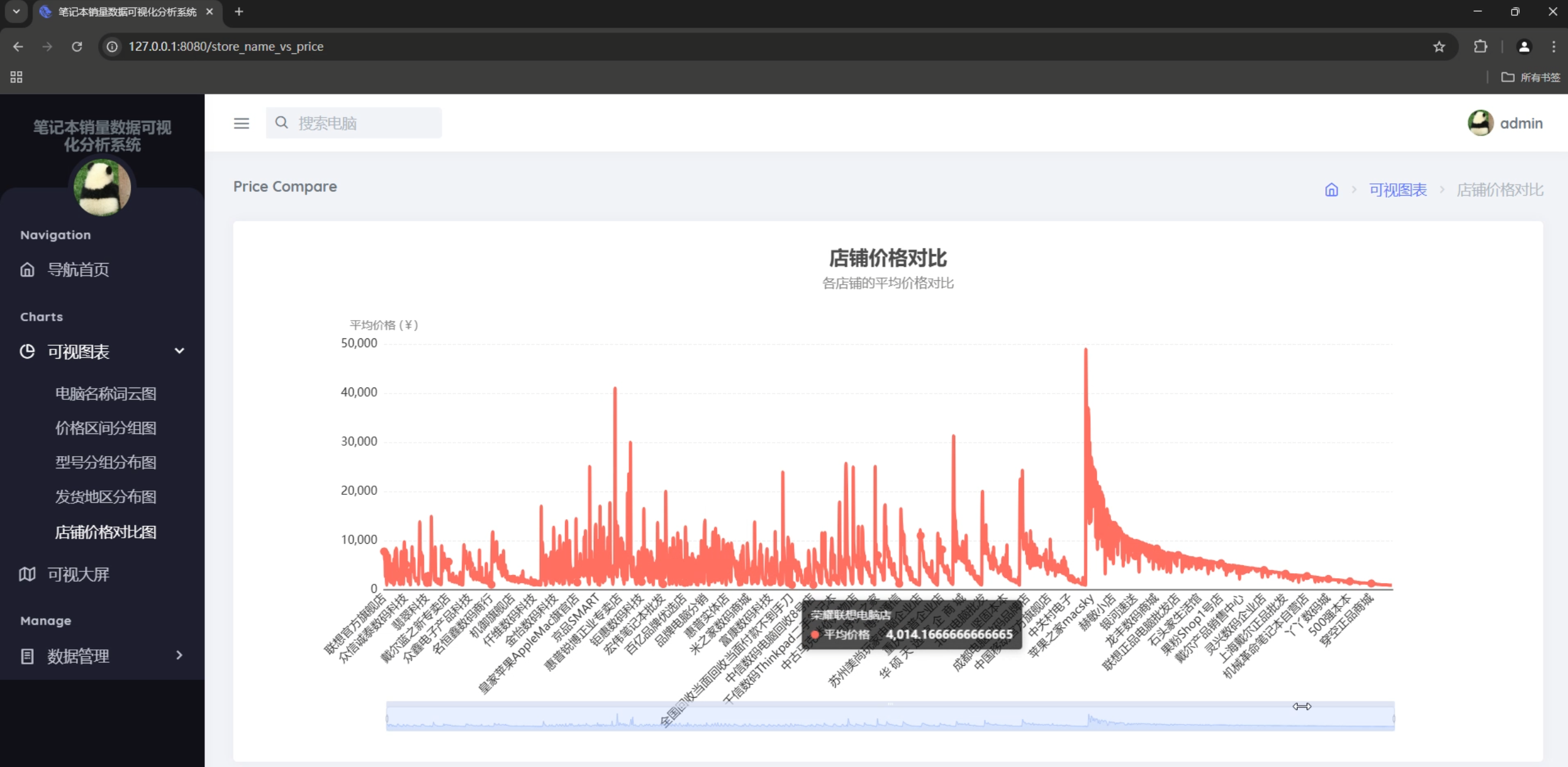Expand the 数据管理 menu chevron
Image resolution: width=1568 pixels, height=767 pixels.
tap(179, 655)
